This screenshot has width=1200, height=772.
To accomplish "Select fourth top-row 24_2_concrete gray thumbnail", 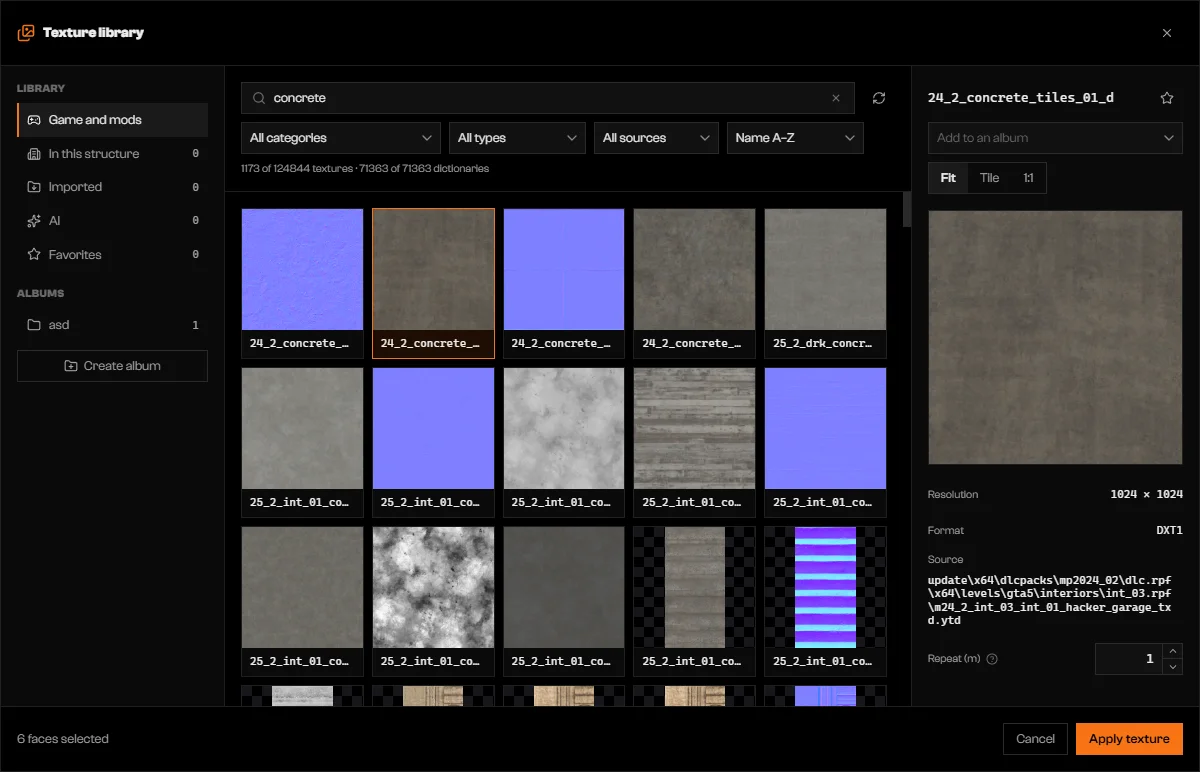I will pos(694,283).
